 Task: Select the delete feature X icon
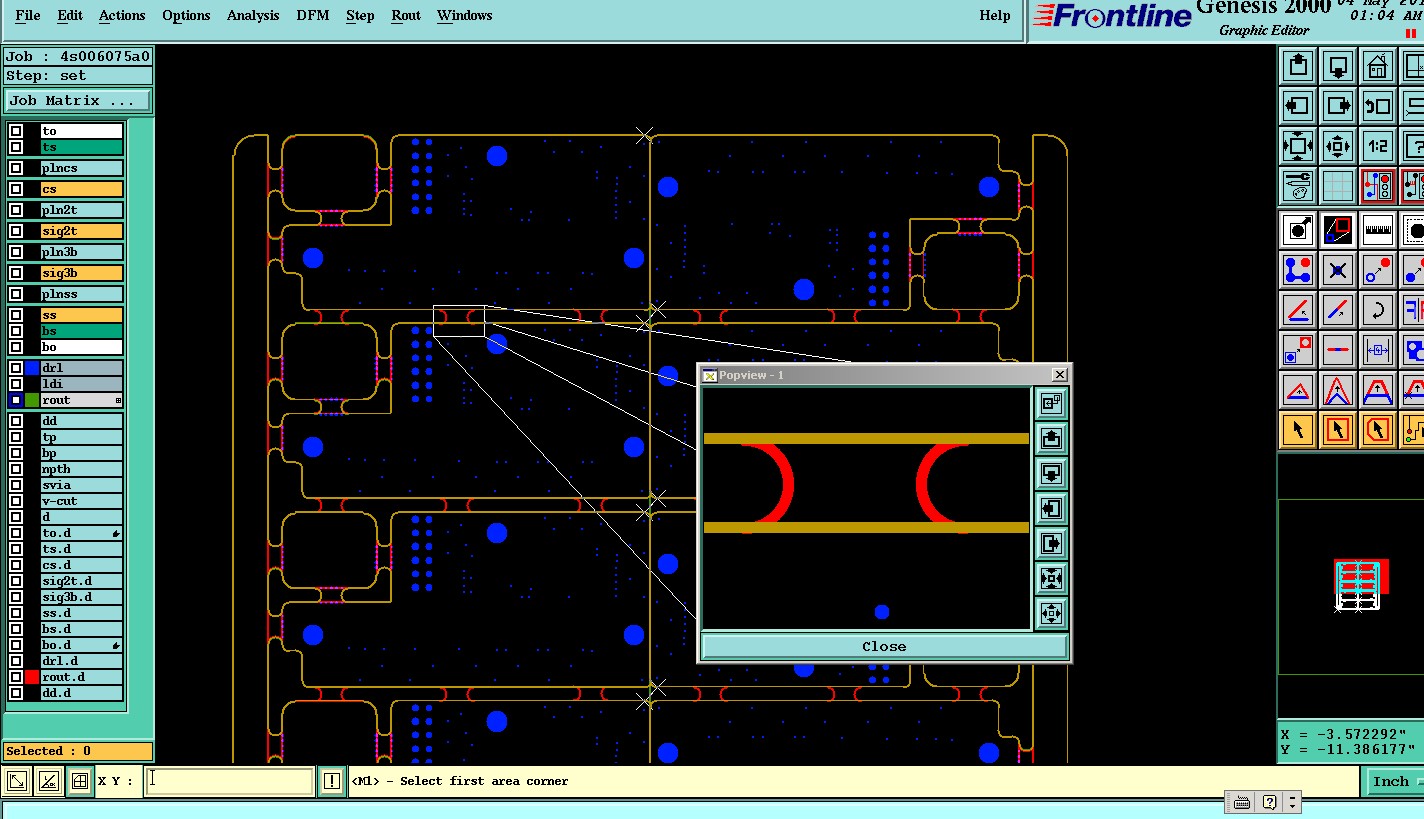1337,270
